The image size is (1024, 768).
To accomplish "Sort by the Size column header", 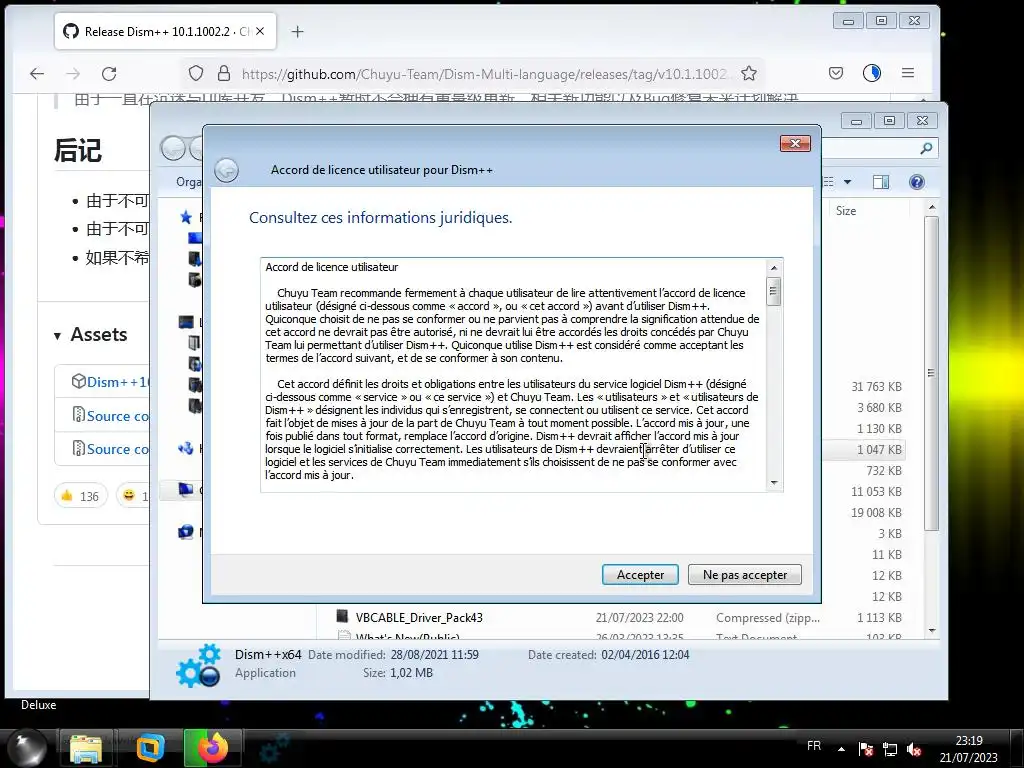I will (846, 211).
